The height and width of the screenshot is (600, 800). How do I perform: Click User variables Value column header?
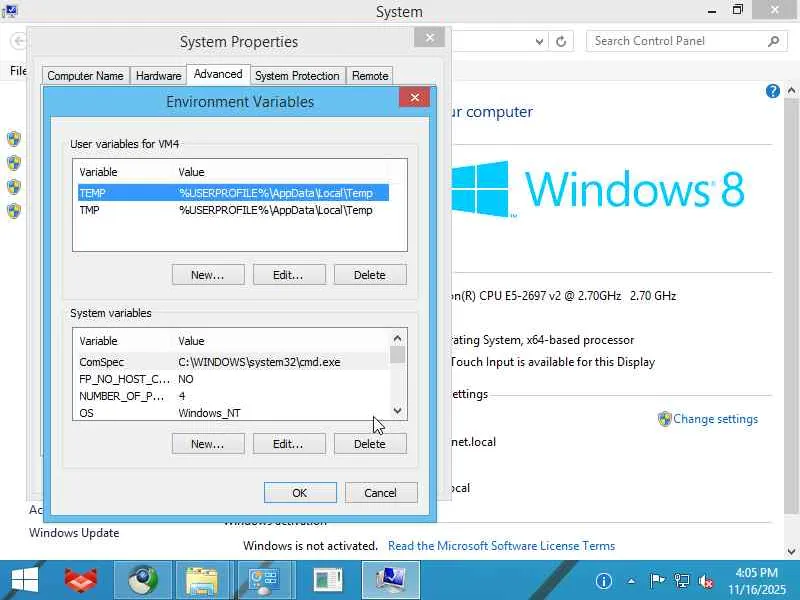point(283,172)
